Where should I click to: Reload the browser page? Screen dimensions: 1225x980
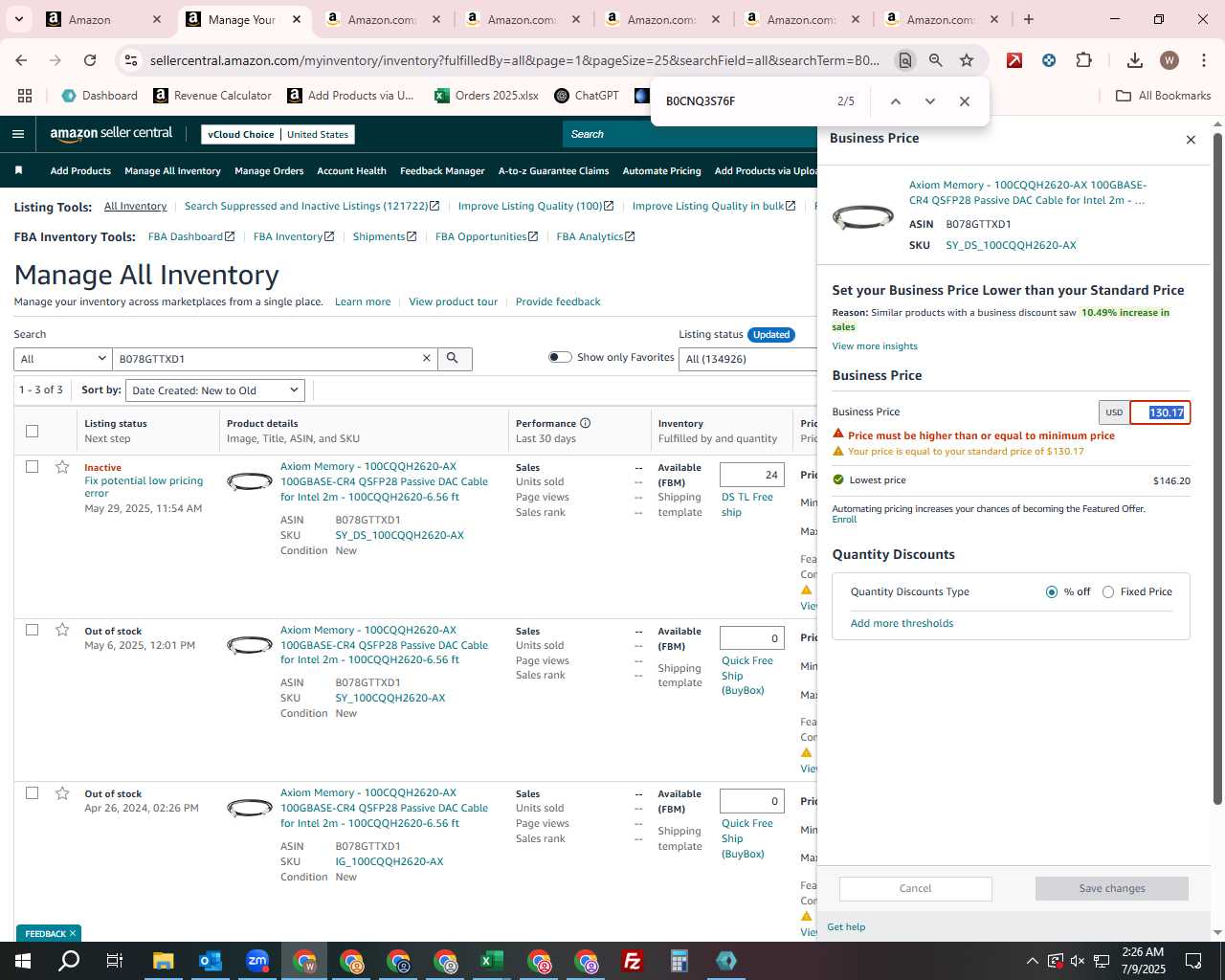tap(90, 60)
